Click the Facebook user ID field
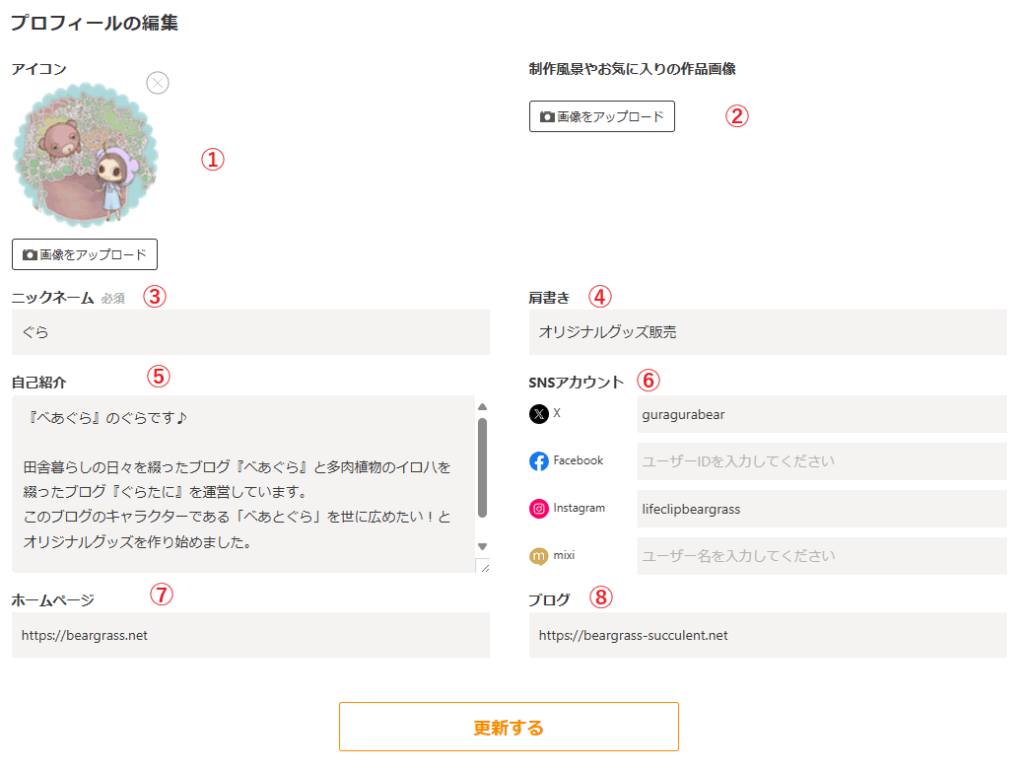 coord(820,461)
